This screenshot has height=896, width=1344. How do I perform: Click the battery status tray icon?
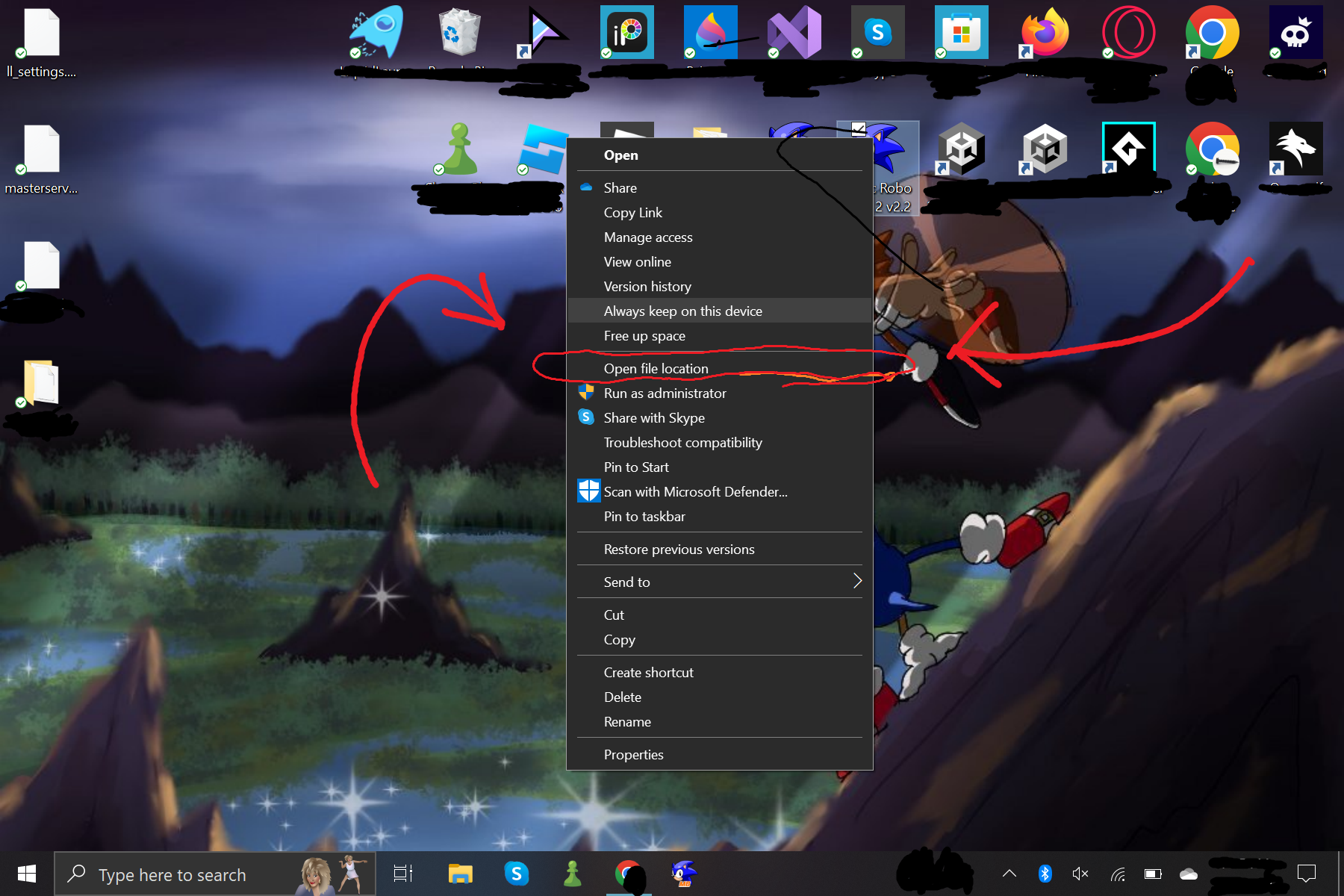pos(1153,874)
